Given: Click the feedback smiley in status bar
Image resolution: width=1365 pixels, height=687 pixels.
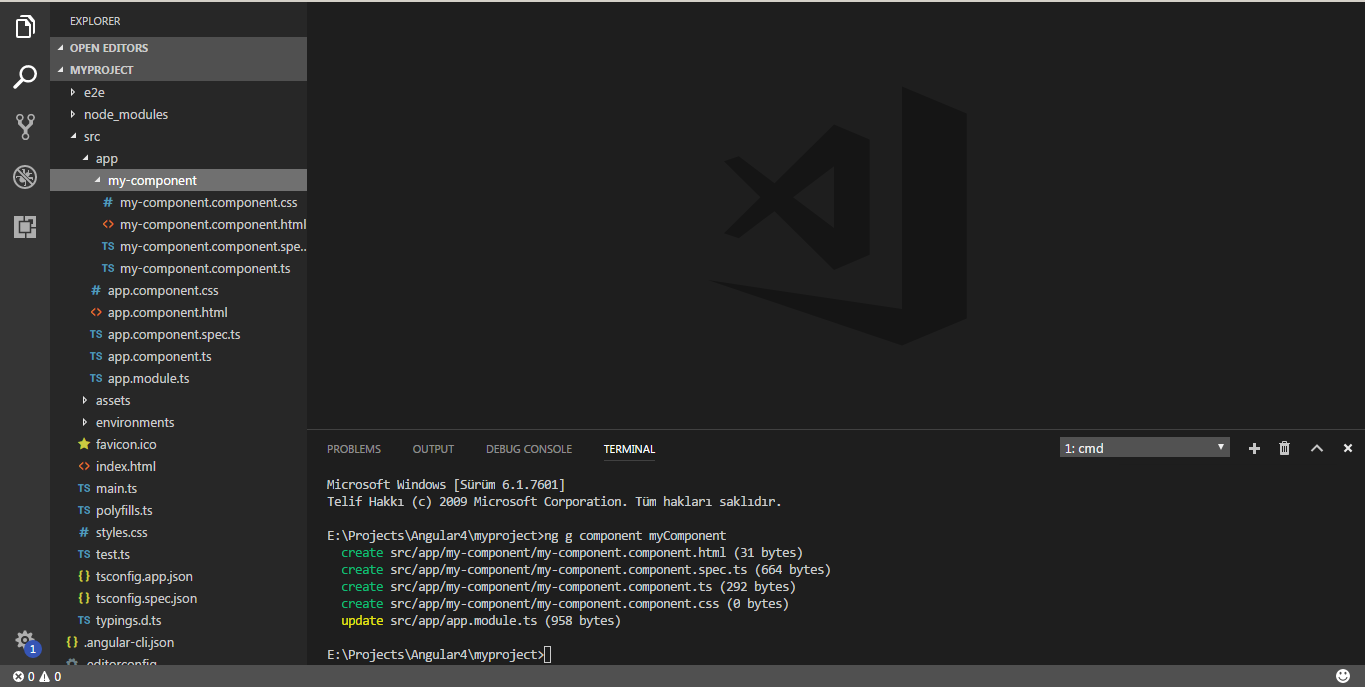Looking at the screenshot, I should click(1343, 677).
